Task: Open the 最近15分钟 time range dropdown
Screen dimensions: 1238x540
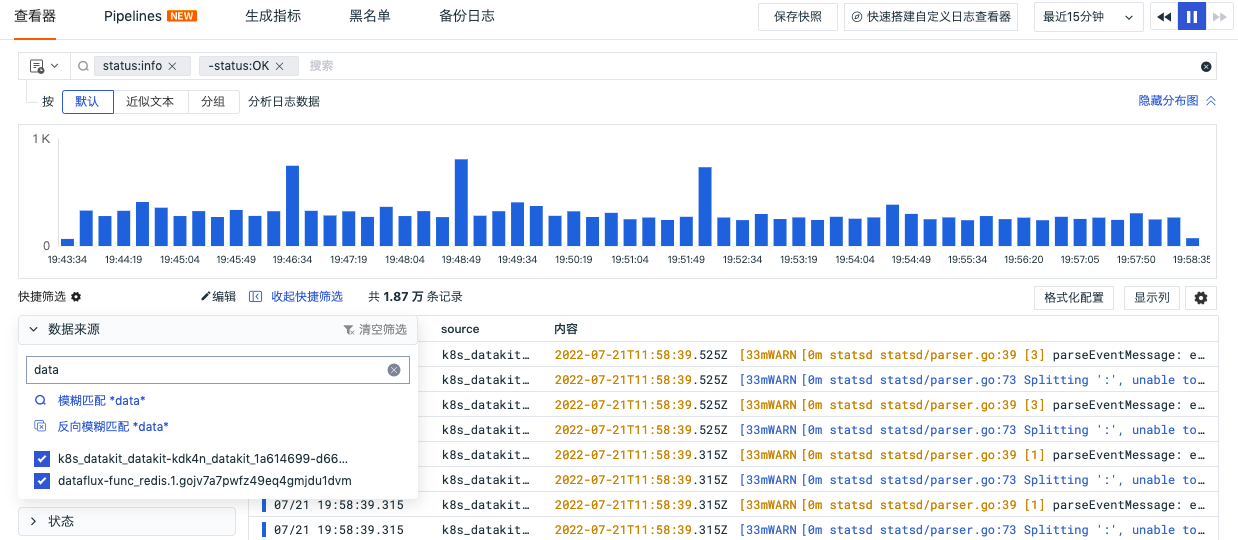Action: pos(1088,17)
